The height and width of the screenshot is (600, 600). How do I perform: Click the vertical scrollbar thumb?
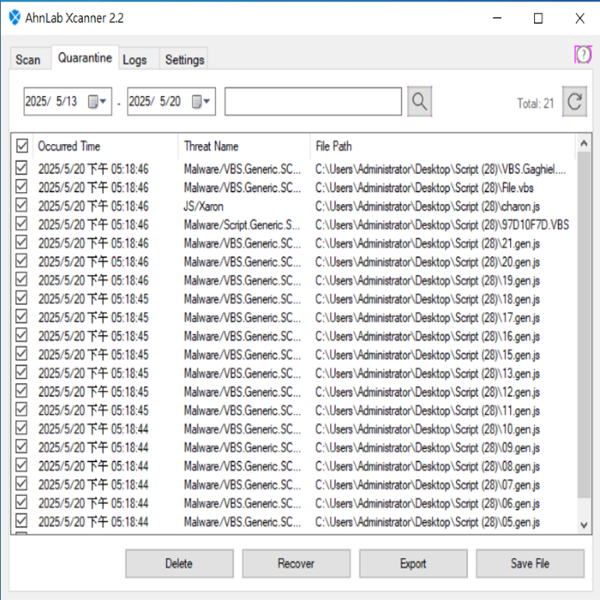click(x=584, y=324)
